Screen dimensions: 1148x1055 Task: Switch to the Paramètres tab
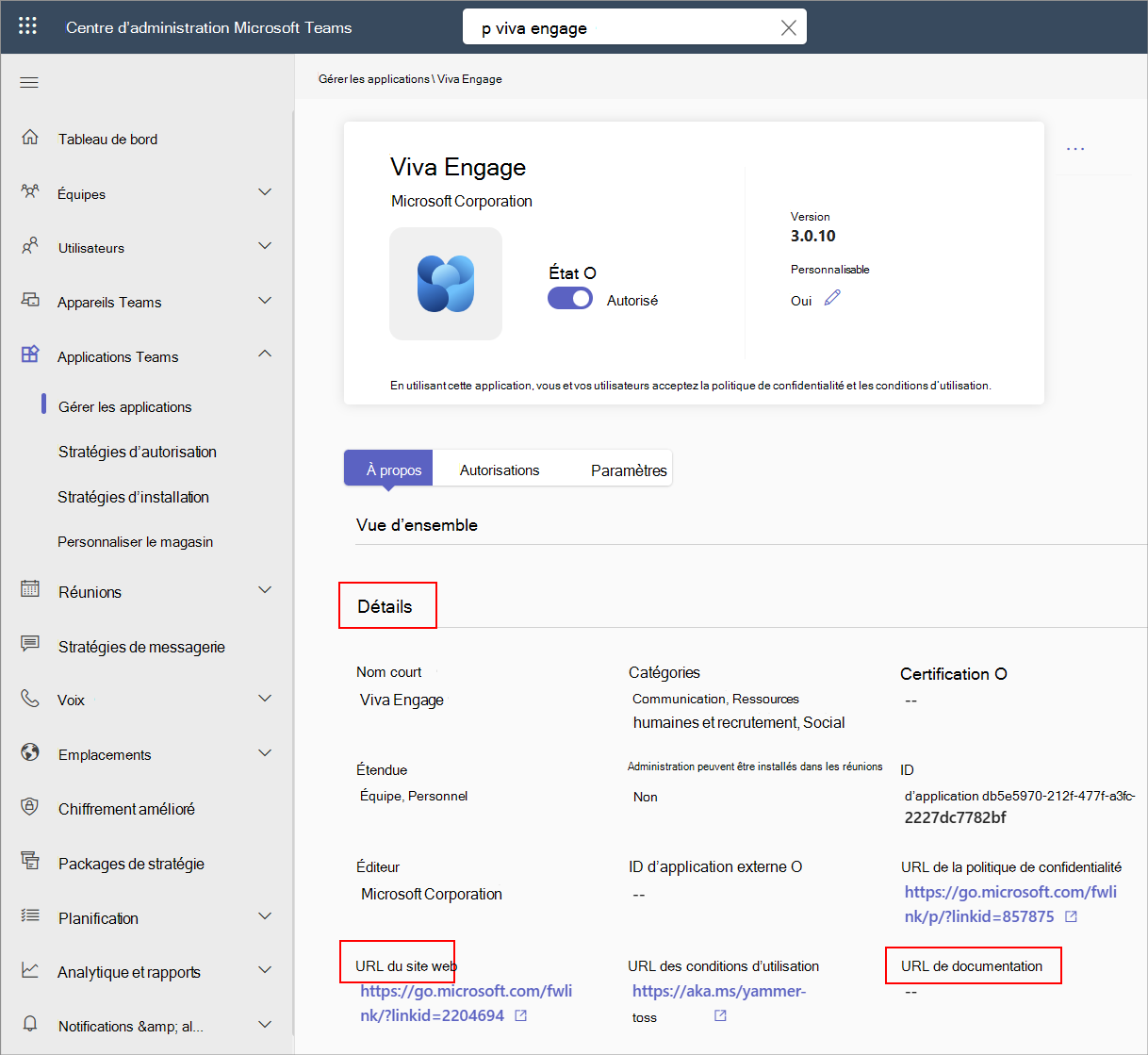pyautogui.click(x=629, y=470)
